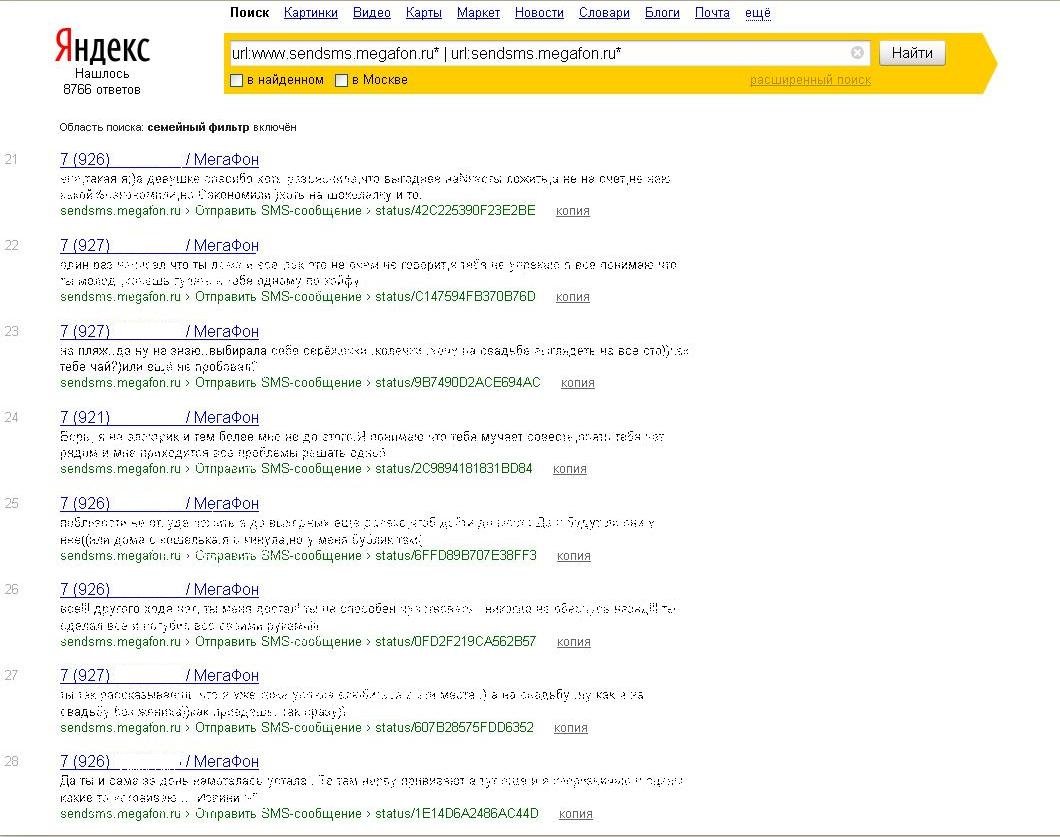The height and width of the screenshot is (837, 1060).
Task: Open result 28 title link
Action: (160, 761)
